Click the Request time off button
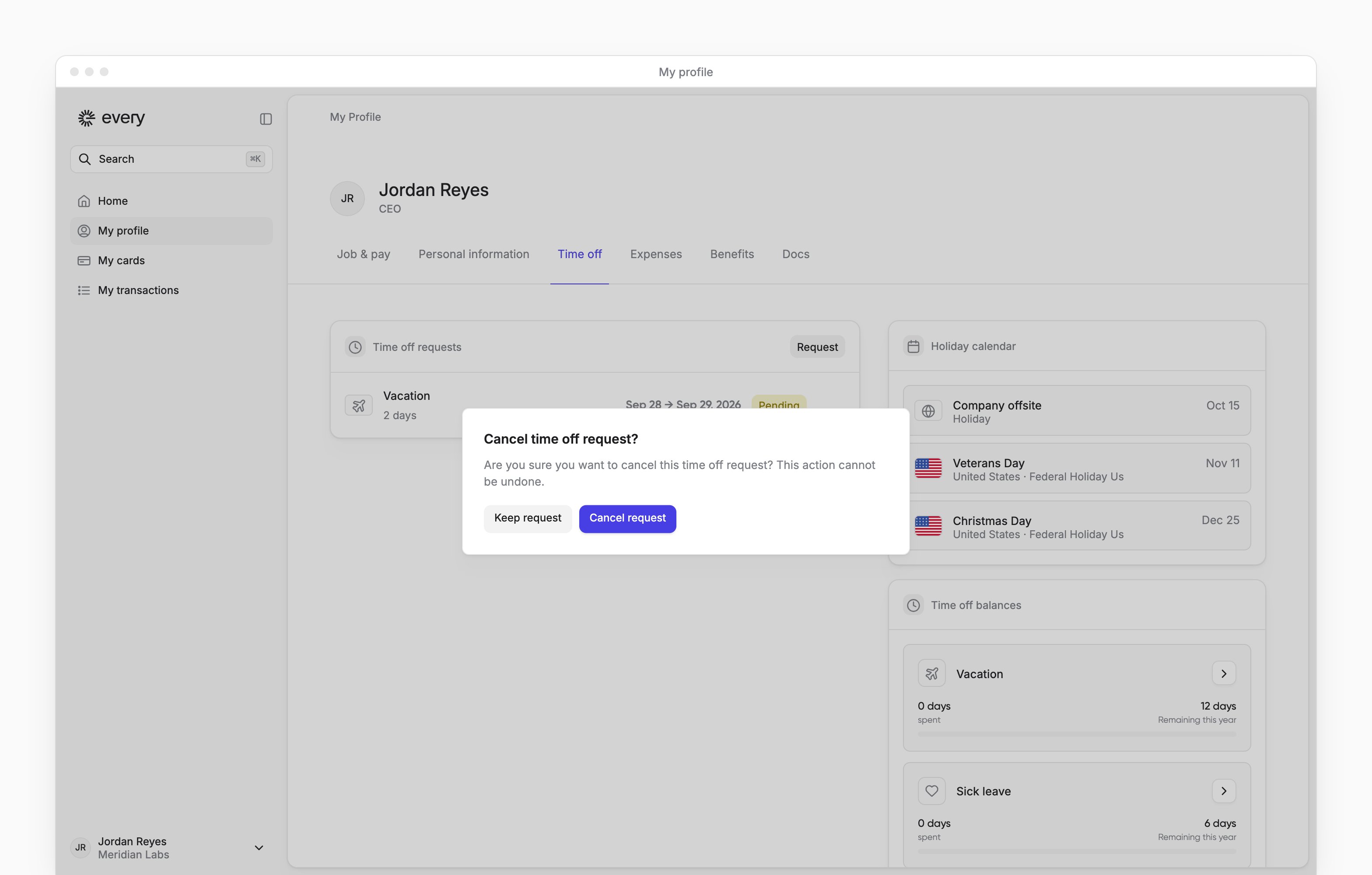The width and height of the screenshot is (1372, 875). click(x=817, y=347)
